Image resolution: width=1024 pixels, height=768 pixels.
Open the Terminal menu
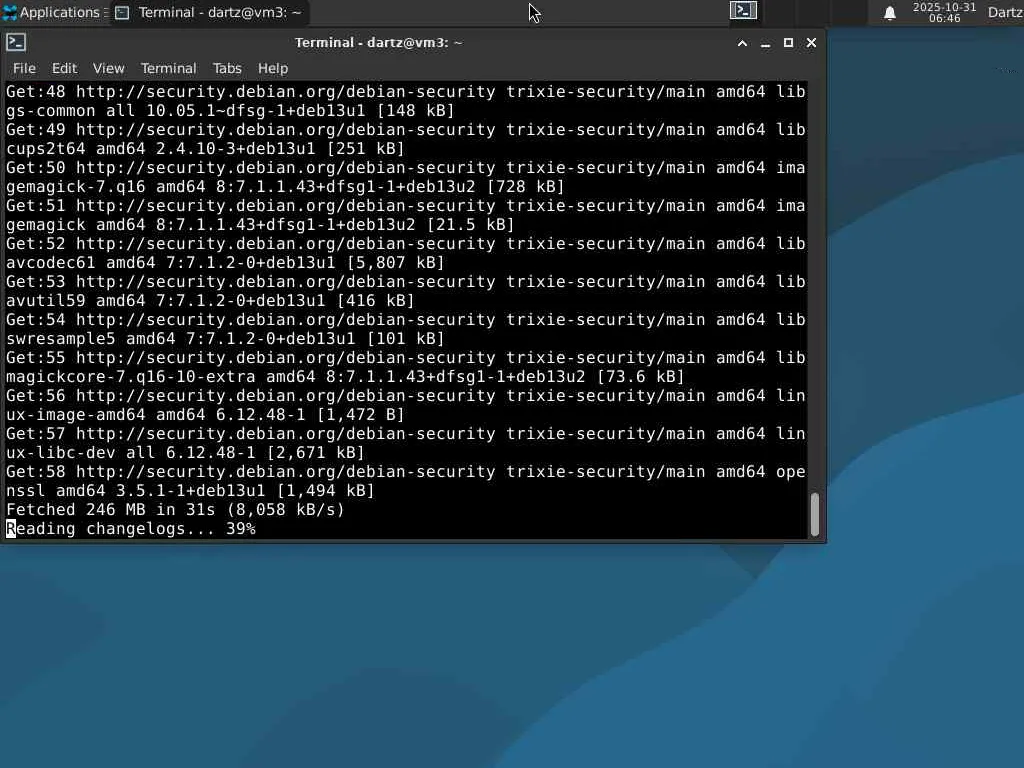[x=168, y=68]
